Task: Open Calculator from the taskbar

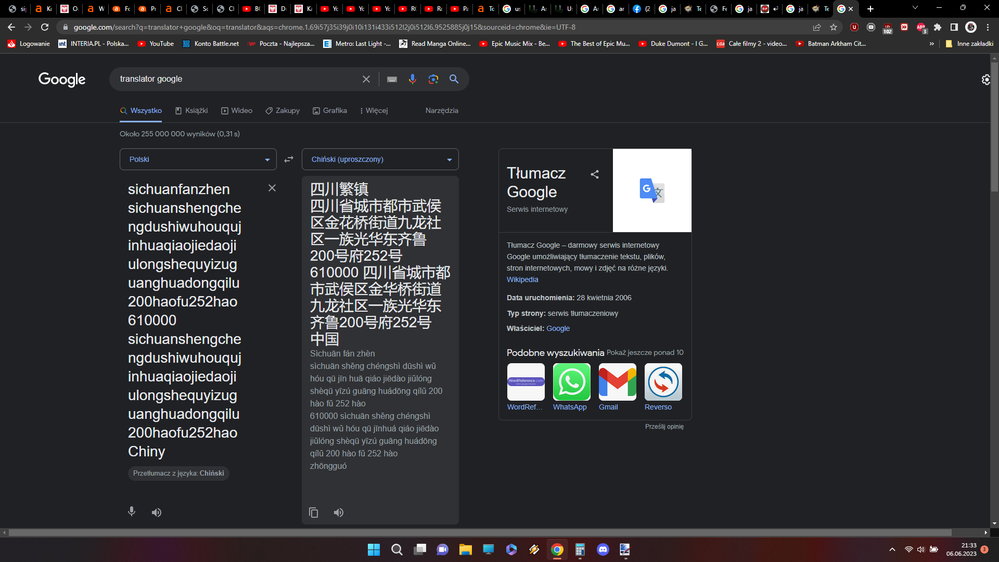Action: point(580,549)
